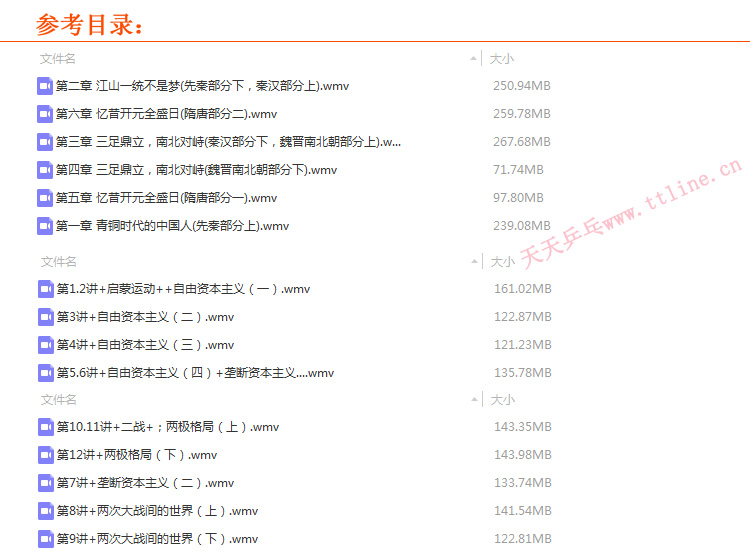Click video icon of 第四章 三足鼎立 file
Image resolution: width=750 pixels, height=553 pixels.
(45, 170)
